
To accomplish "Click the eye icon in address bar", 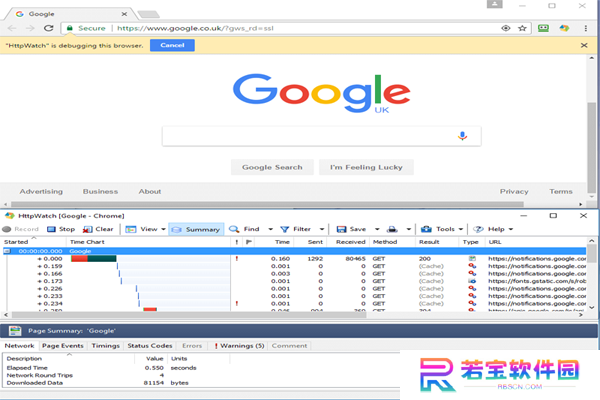I will coord(505,28).
